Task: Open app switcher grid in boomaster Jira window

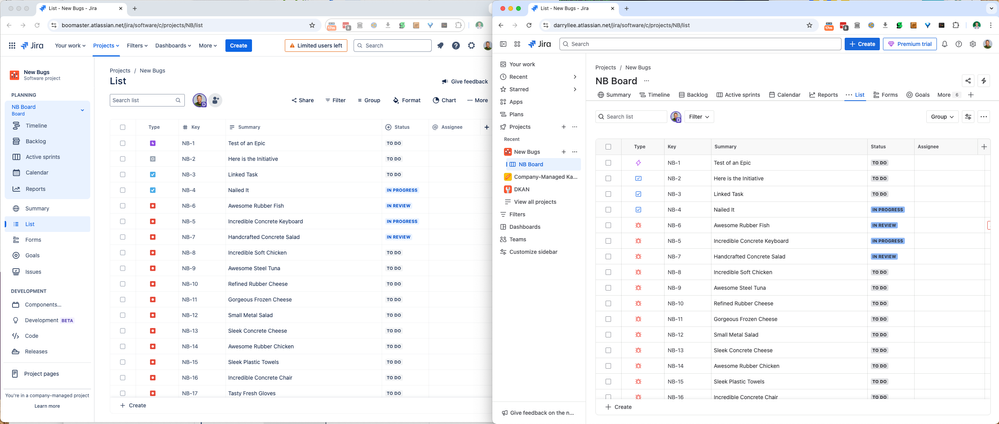Action: [11, 46]
